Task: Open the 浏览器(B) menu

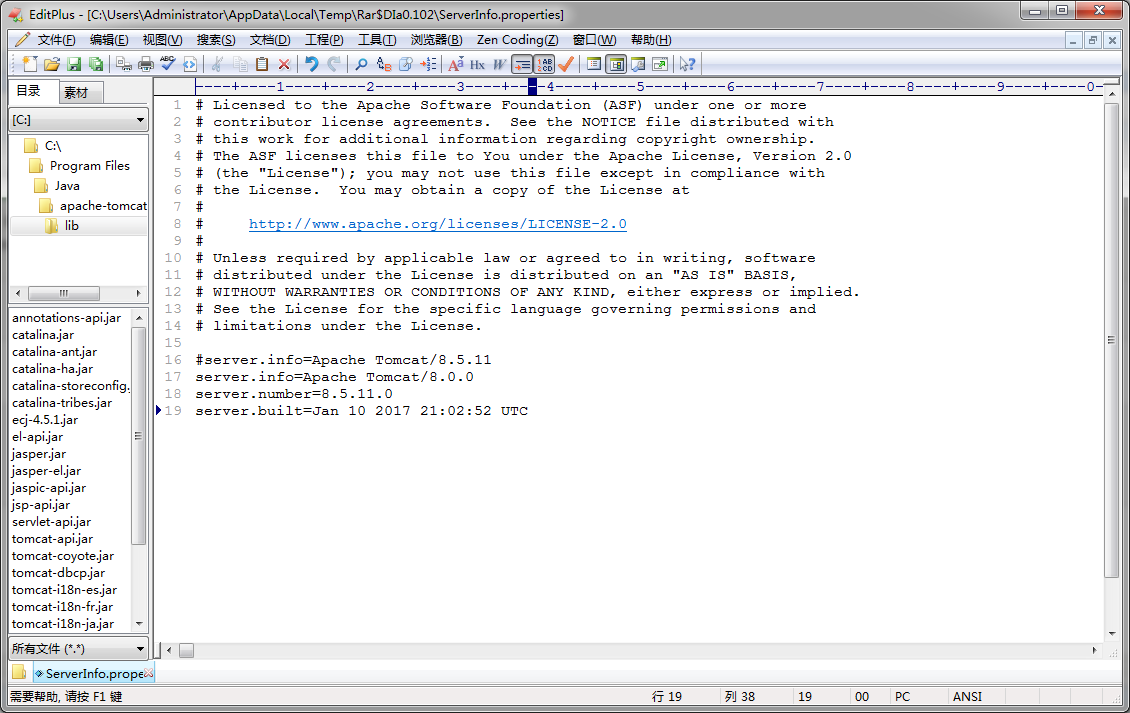Action: (436, 40)
